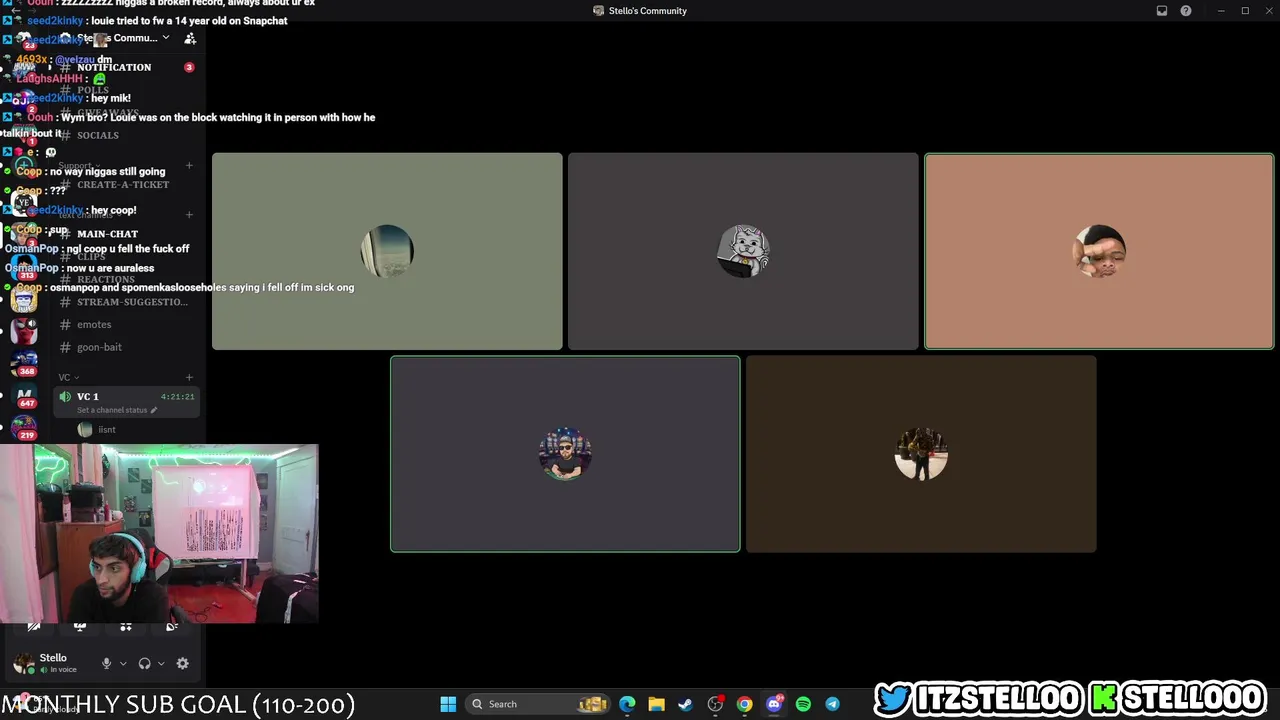Collapse the Support category
The height and width of the screenshot is (720, 1280).
79,166
